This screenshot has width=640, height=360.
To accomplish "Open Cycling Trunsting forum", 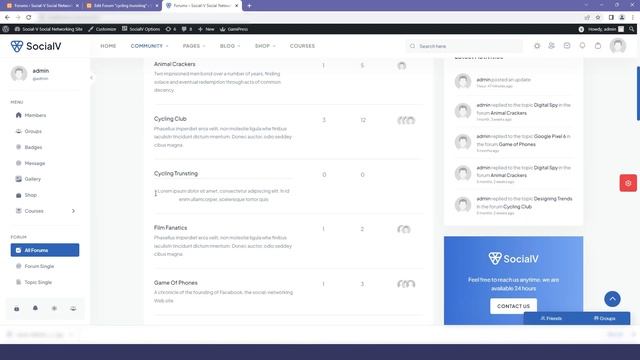I will click(x=176, y=173).
